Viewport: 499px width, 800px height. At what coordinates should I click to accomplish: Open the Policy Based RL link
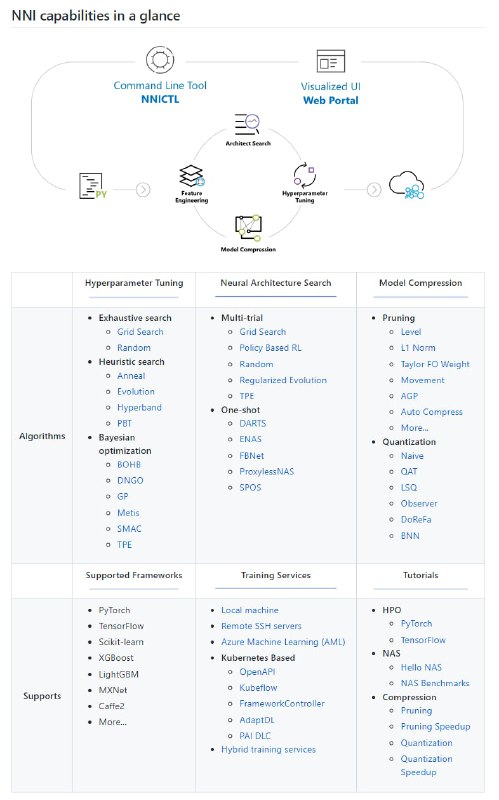[270, 347]
